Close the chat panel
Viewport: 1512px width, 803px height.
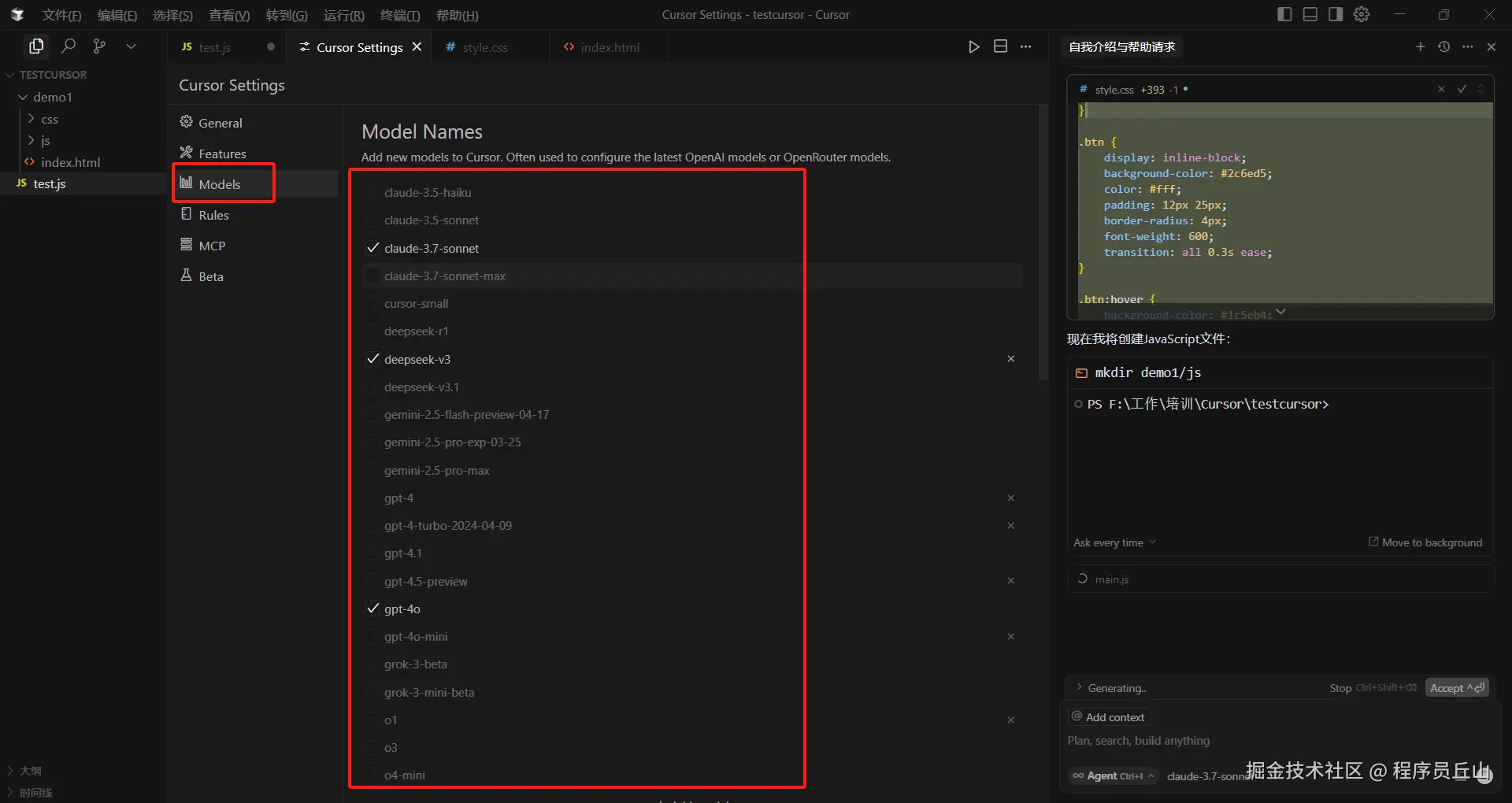point(1491,46)
